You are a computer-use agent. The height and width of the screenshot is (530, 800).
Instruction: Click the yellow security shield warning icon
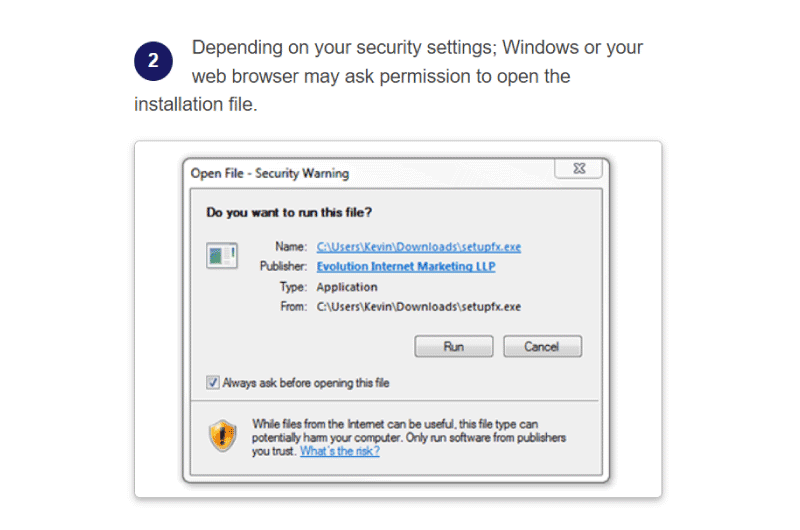(222, 436)
